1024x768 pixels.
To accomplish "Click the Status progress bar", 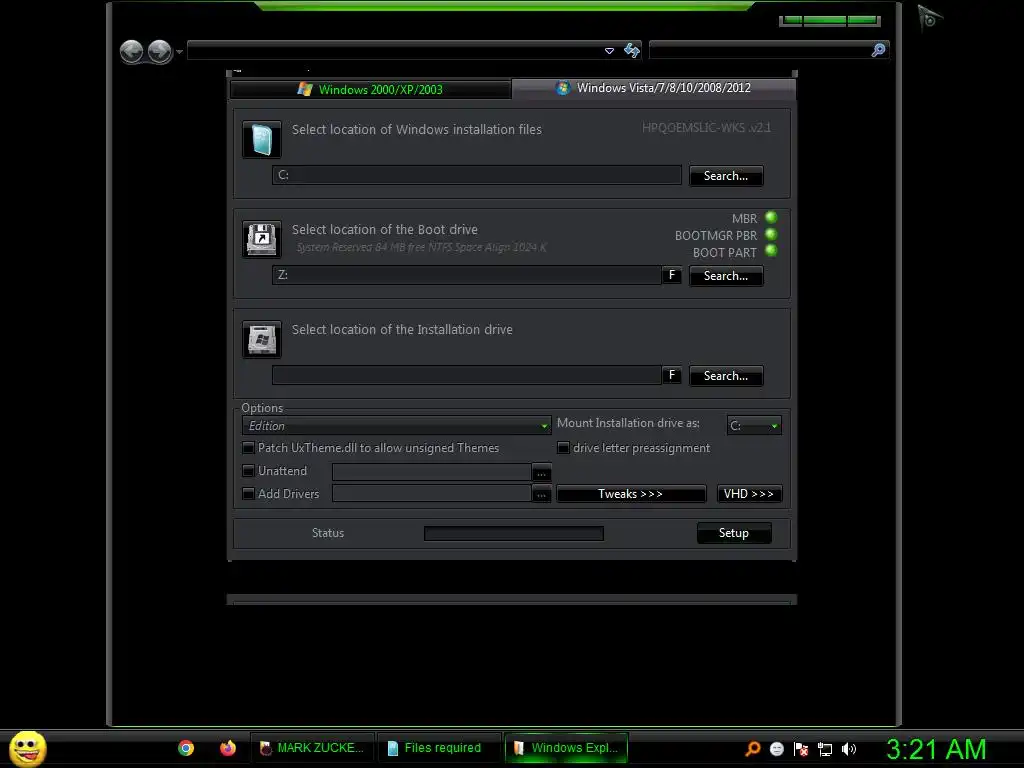I will point(513,534).
